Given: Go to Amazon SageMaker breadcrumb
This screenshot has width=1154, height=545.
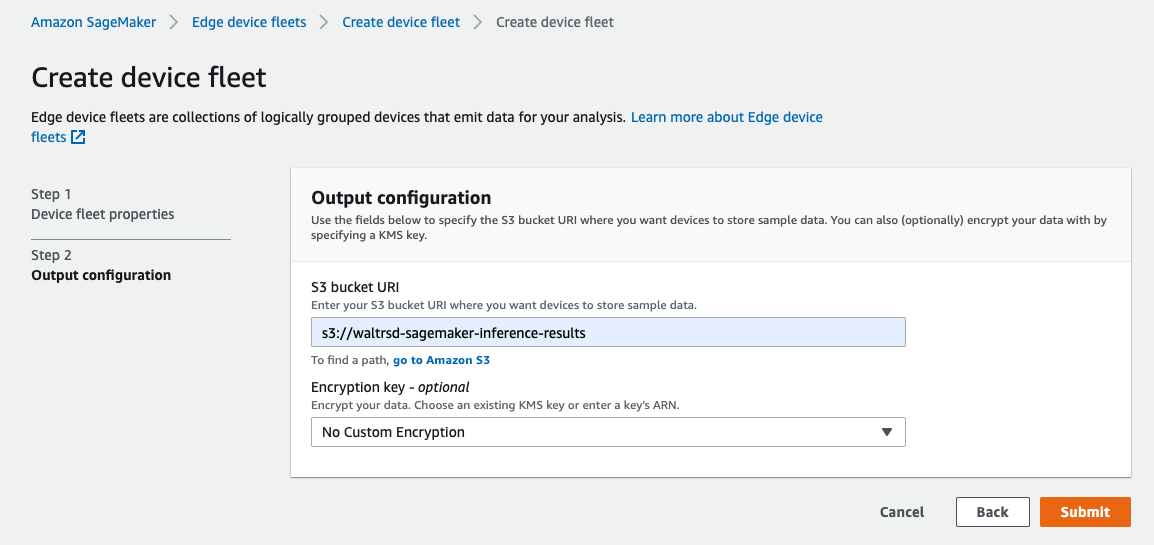Looking at the screenshot, I should [x=93, y=22].
